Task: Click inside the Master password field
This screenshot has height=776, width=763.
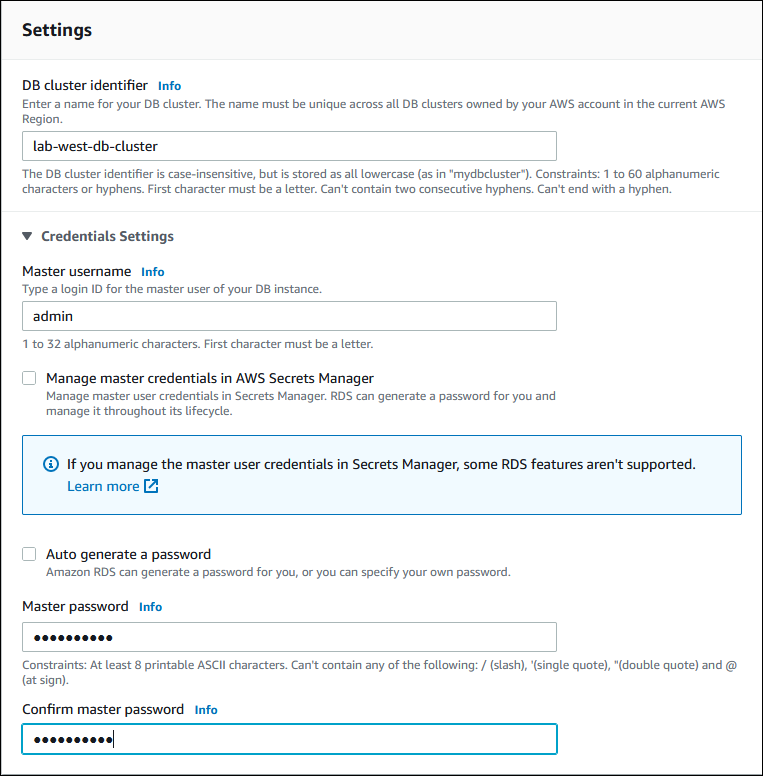Action: (289, 637)
